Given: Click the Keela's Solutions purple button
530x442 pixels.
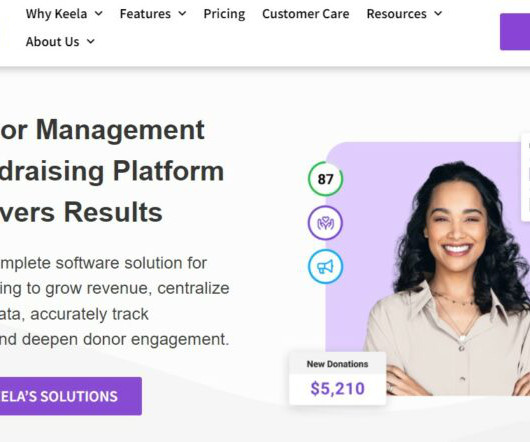Looking at the screenshot, I should [x=70, y=396].
